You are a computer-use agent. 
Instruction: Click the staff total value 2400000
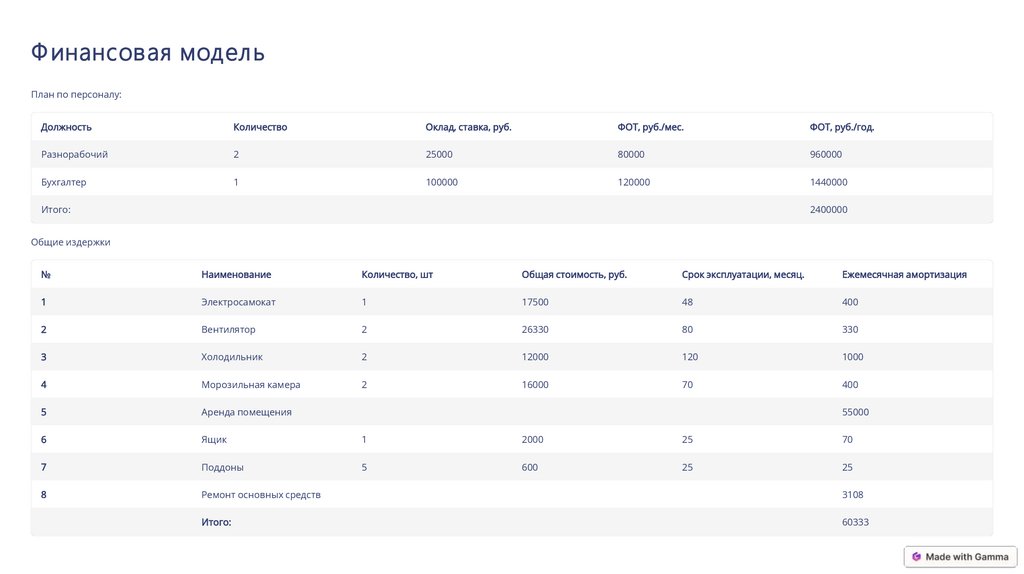click(828, 210)
